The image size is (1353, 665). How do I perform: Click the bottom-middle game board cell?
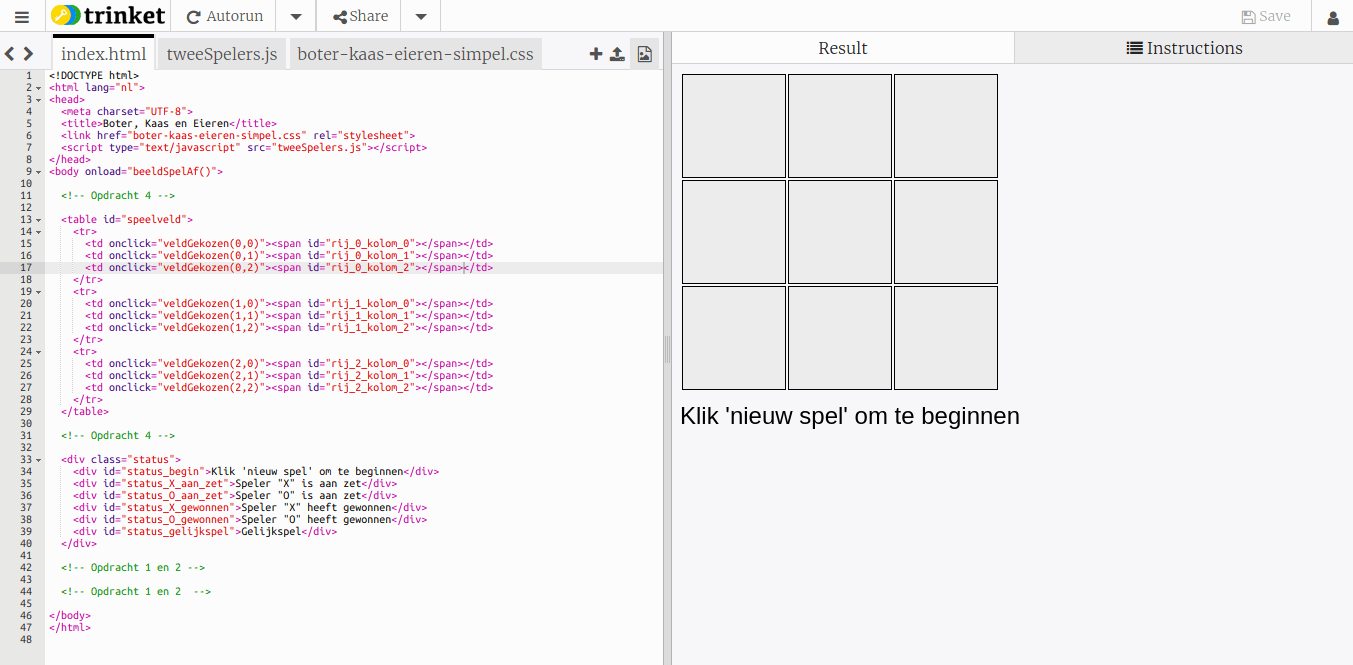[840, 338]
